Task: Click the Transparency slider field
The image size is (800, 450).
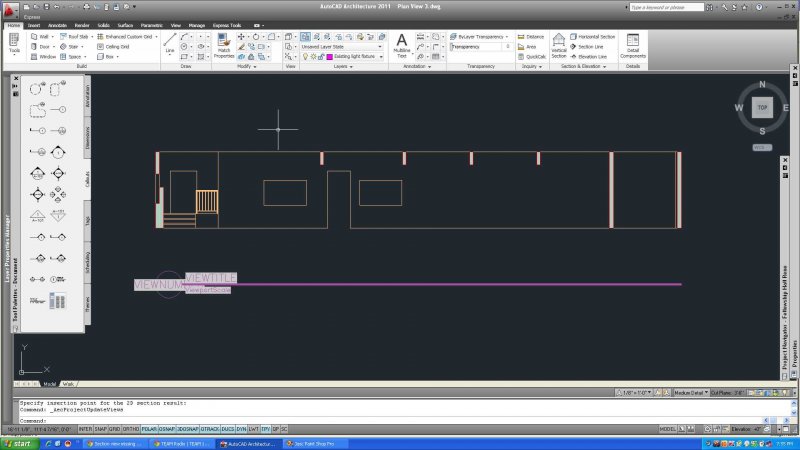Action: [481, 46]
